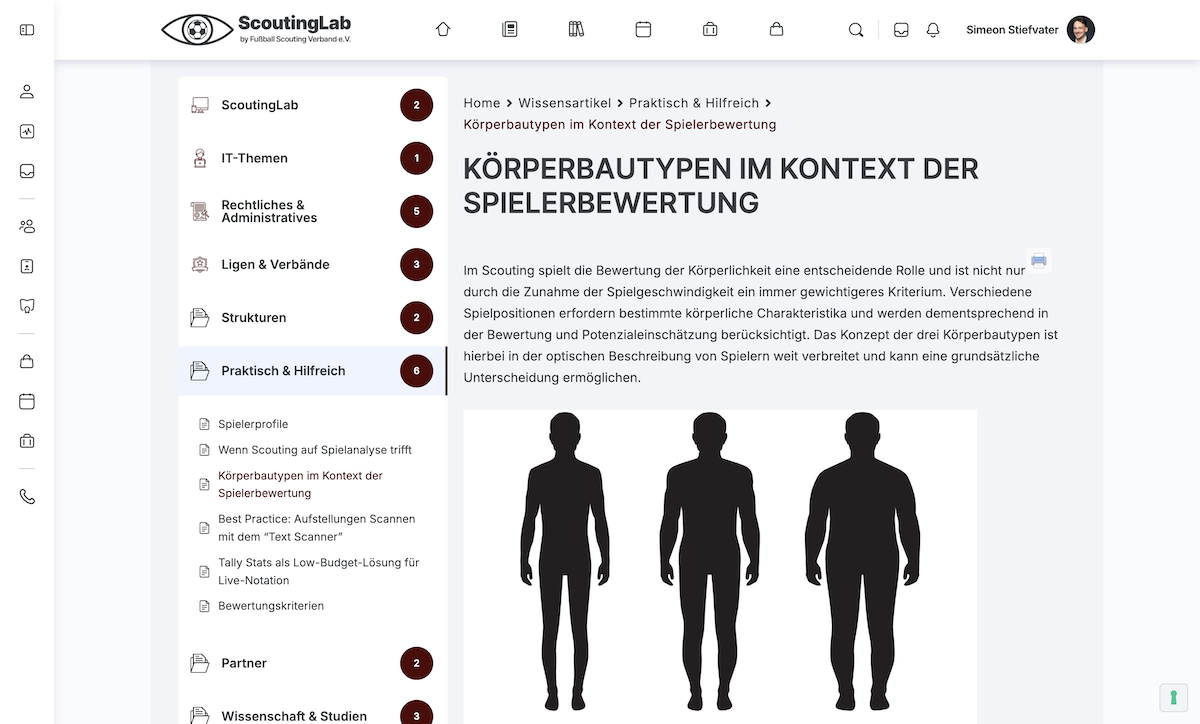
Task: Open the search magnifier icon
Action: coord(856,30)
